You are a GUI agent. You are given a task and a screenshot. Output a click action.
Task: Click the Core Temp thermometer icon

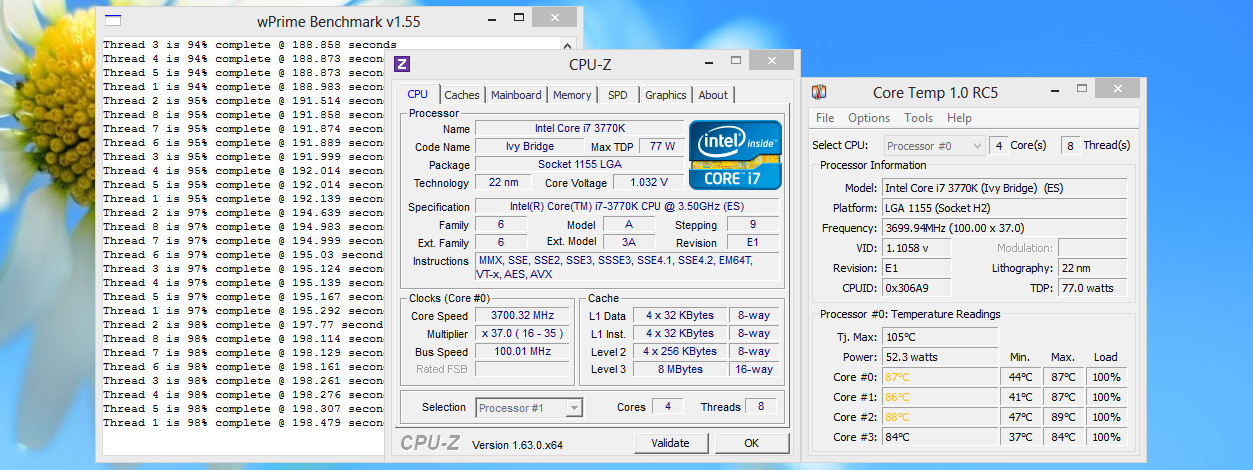pyautogui.click(x=819, y=93)
